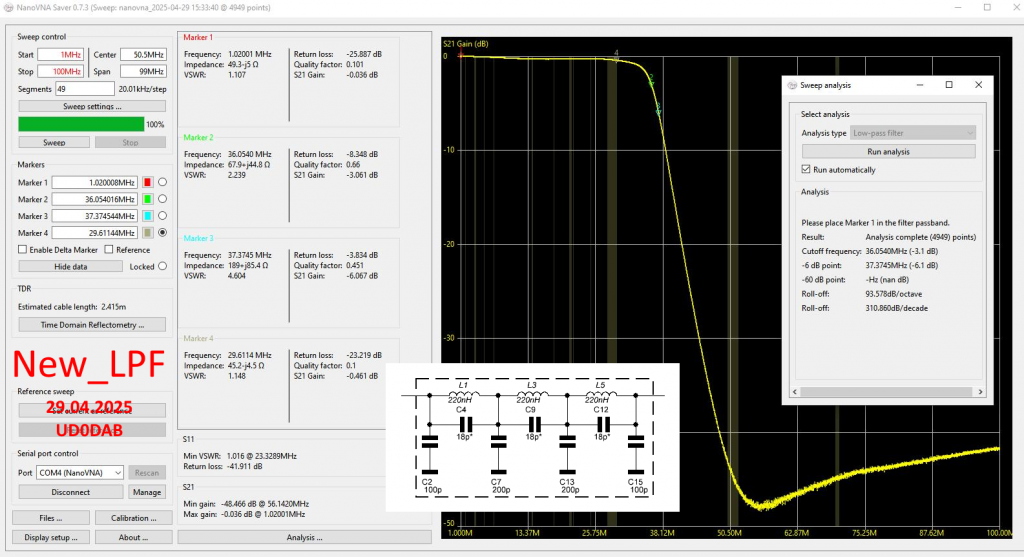Screen dimensions: 1024x557
Task: Click Marker 1 frequency field
Action: coord(95,182)
